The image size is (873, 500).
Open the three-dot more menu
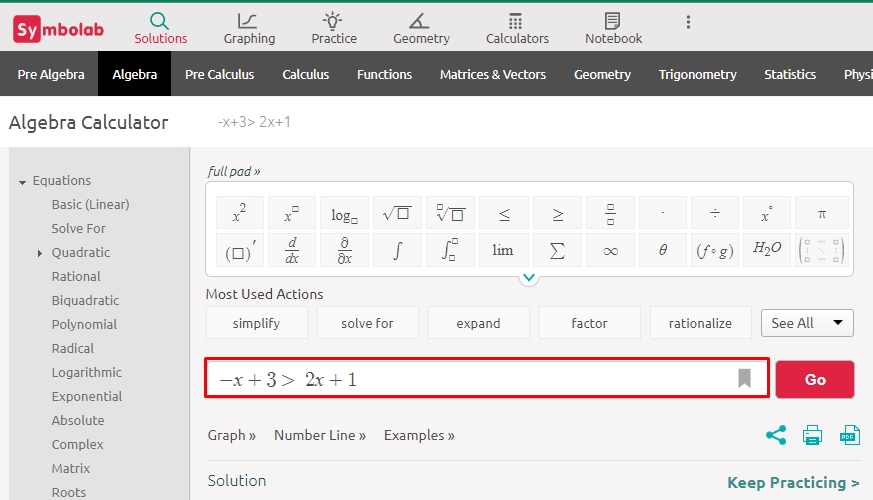[x=688, y=22]
